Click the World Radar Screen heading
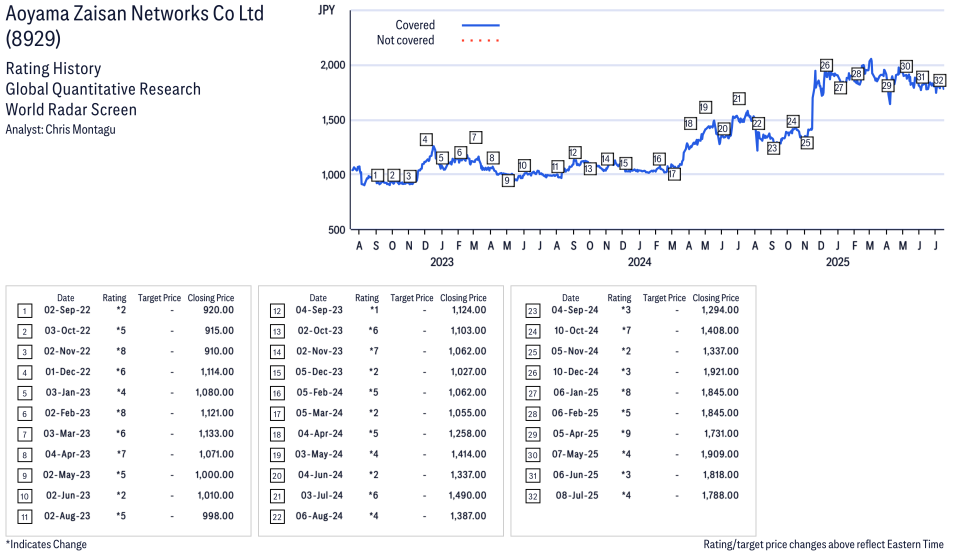 (x=71, y=110)
